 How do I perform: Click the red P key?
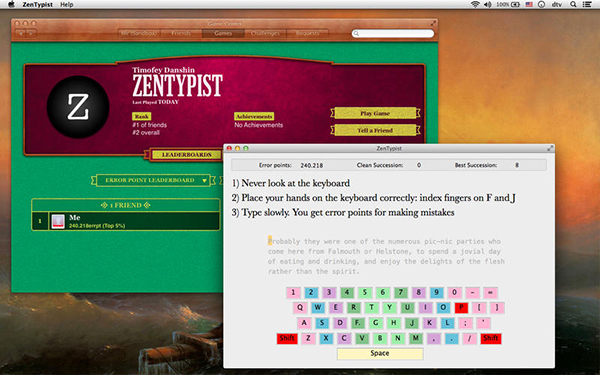461,308
